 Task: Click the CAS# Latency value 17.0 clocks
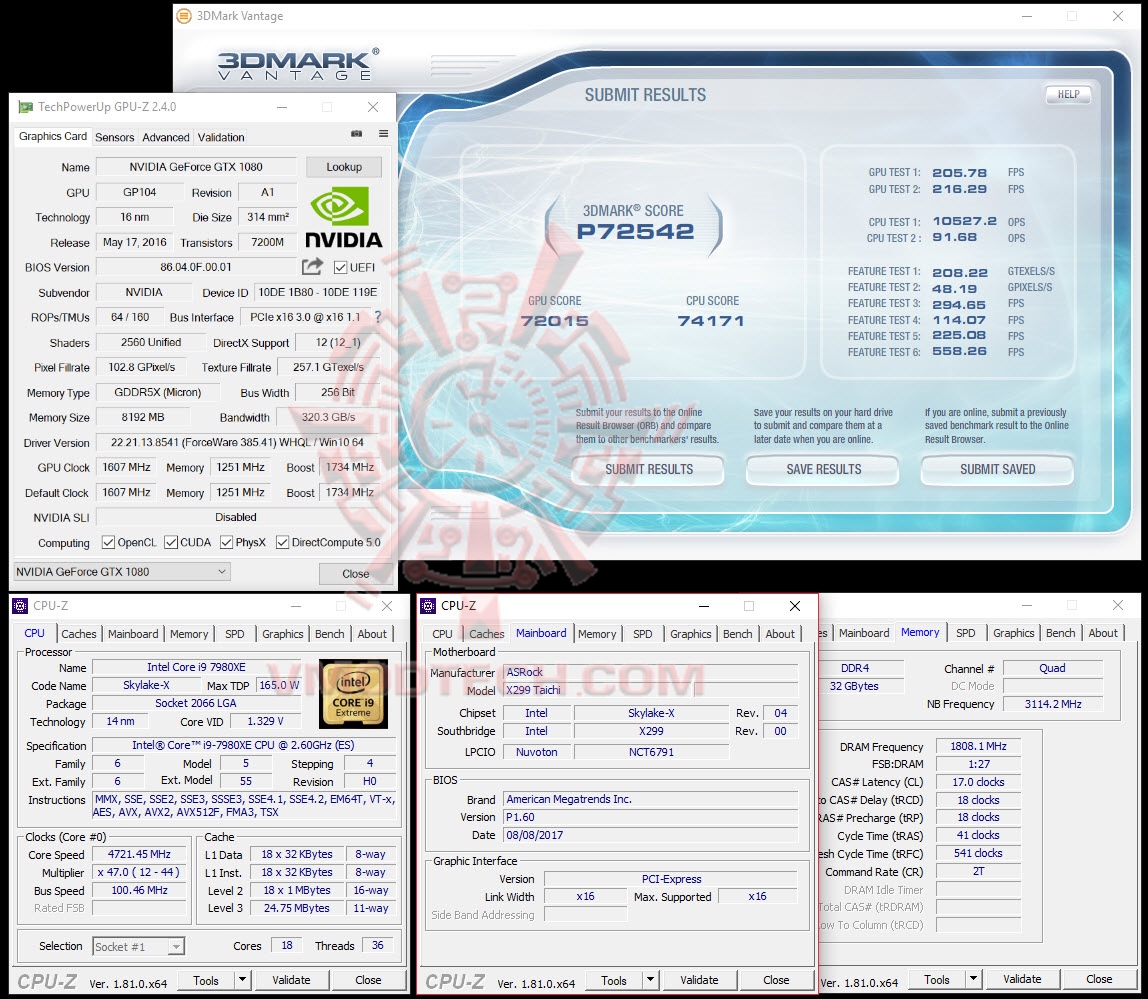(978, 781)
